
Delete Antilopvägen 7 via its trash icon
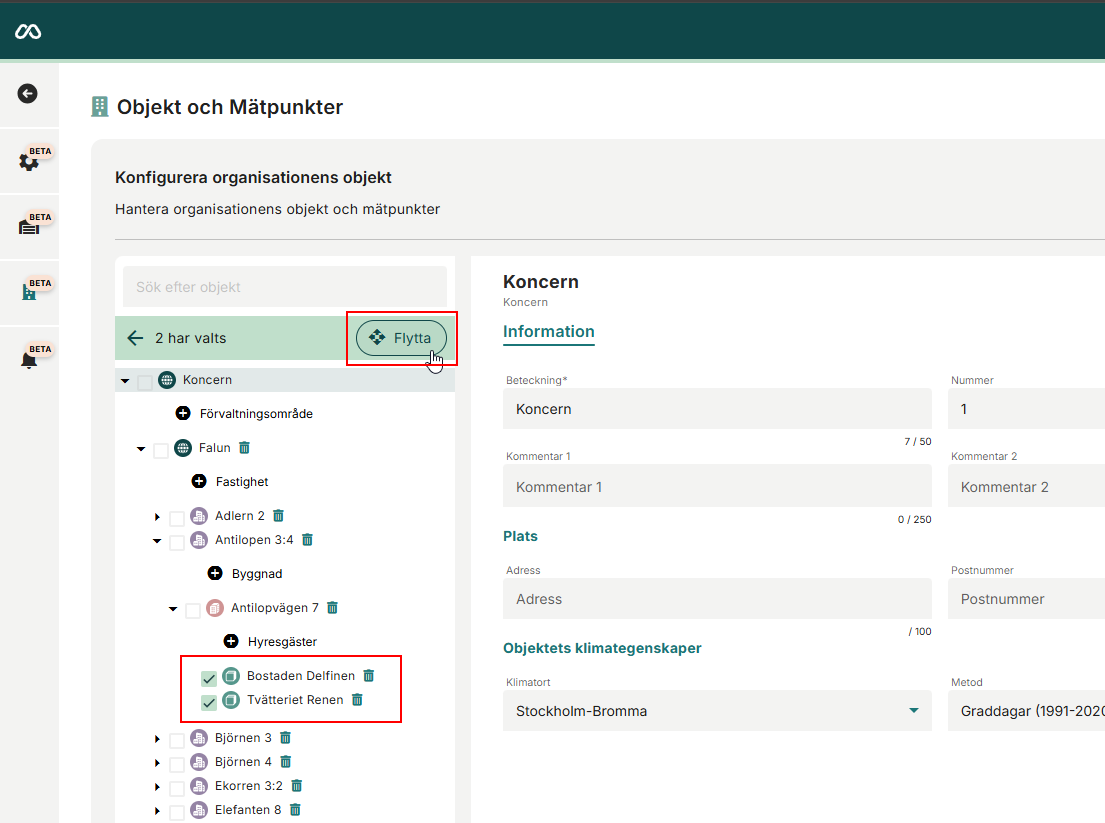pos(331,607)
